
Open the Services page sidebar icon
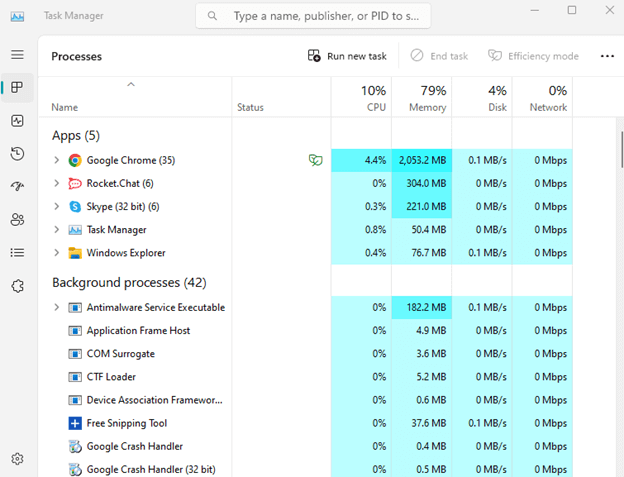click(17, 286)
